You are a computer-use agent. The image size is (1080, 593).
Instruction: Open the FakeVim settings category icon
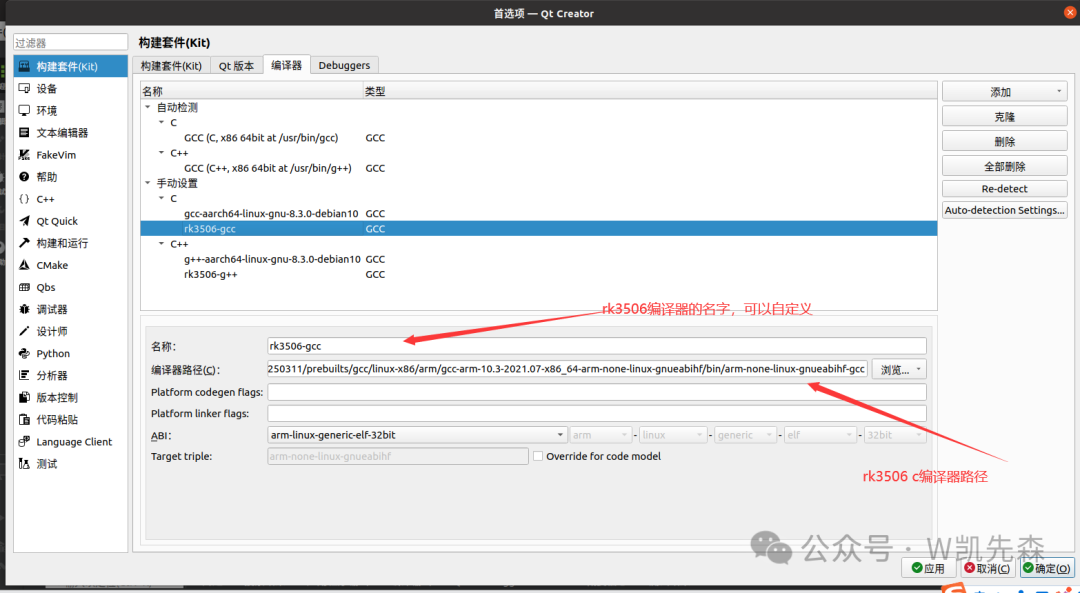(x=25, y=155)
